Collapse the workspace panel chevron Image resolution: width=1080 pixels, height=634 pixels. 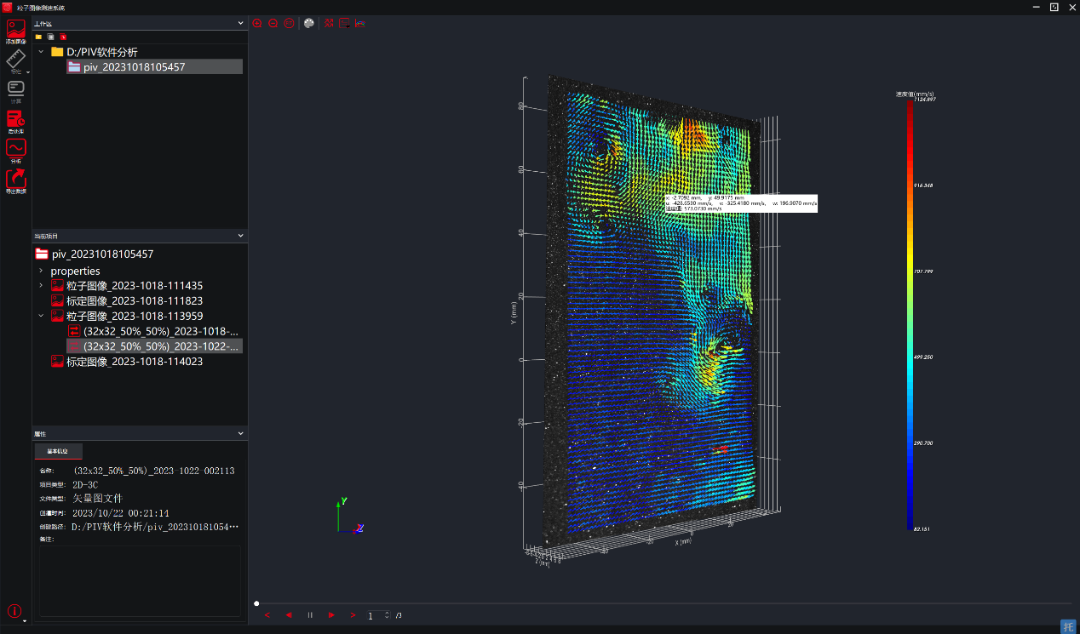pos(240,23)
